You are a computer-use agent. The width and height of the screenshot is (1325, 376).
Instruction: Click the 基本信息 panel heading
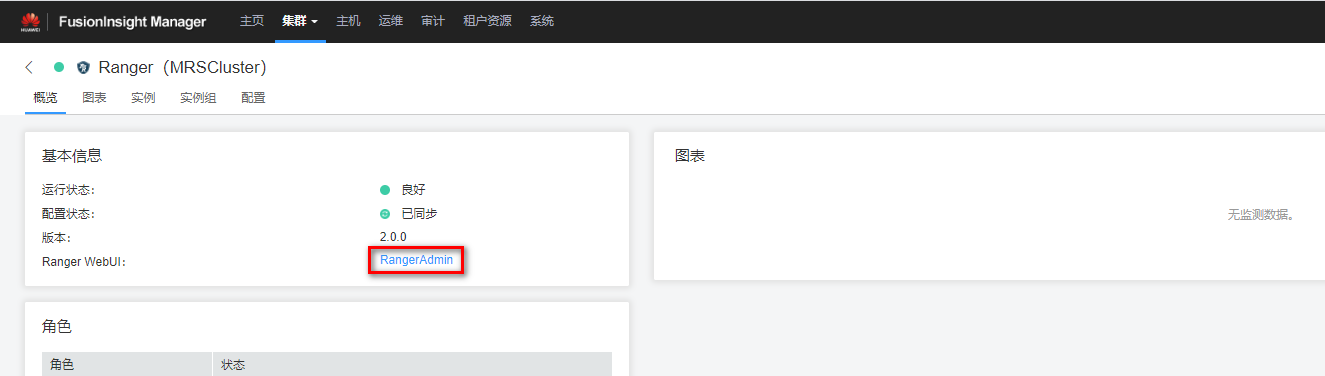coord(71,156)
